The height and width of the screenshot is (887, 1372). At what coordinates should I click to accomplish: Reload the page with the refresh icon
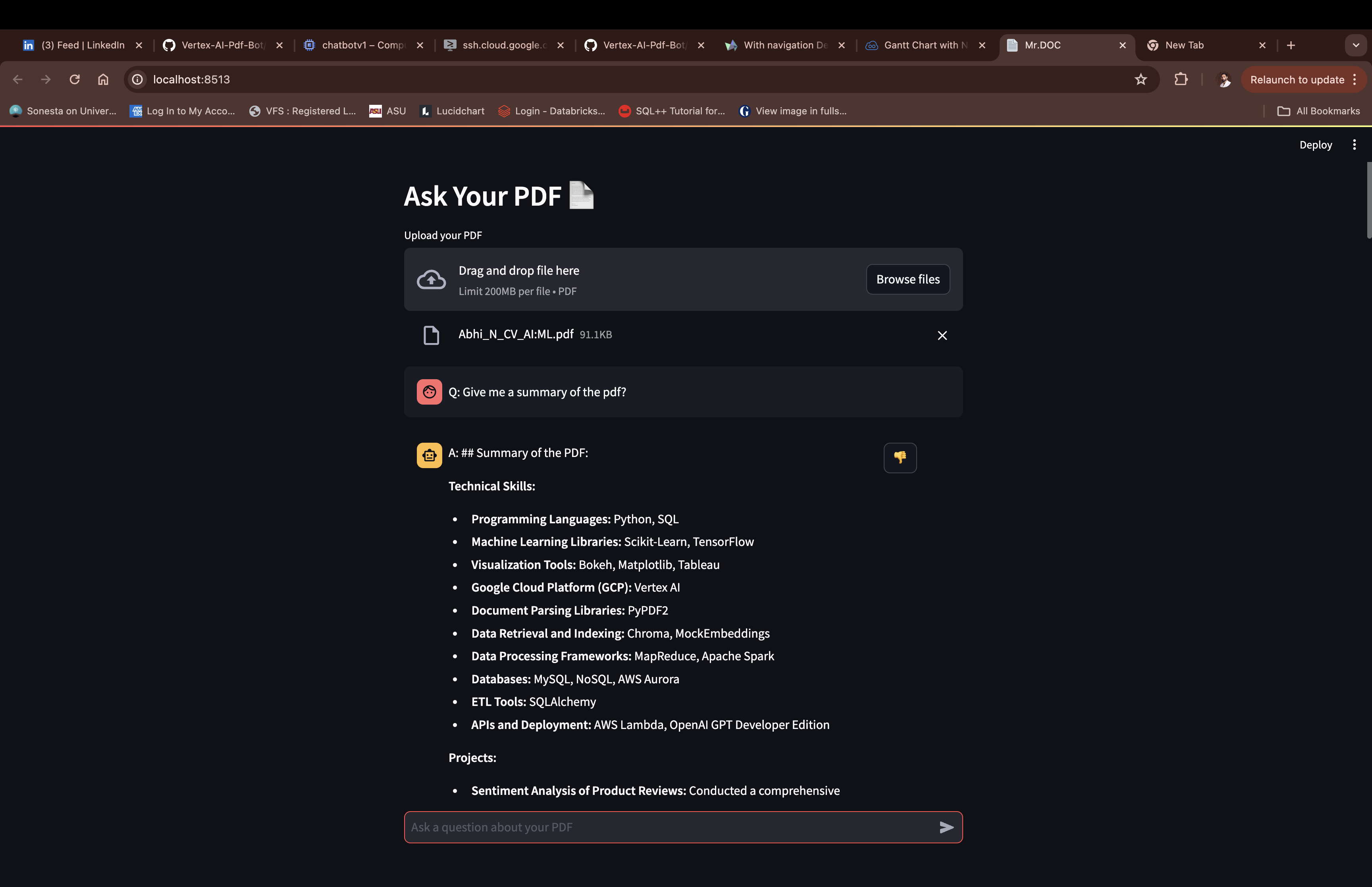[74, 79]
